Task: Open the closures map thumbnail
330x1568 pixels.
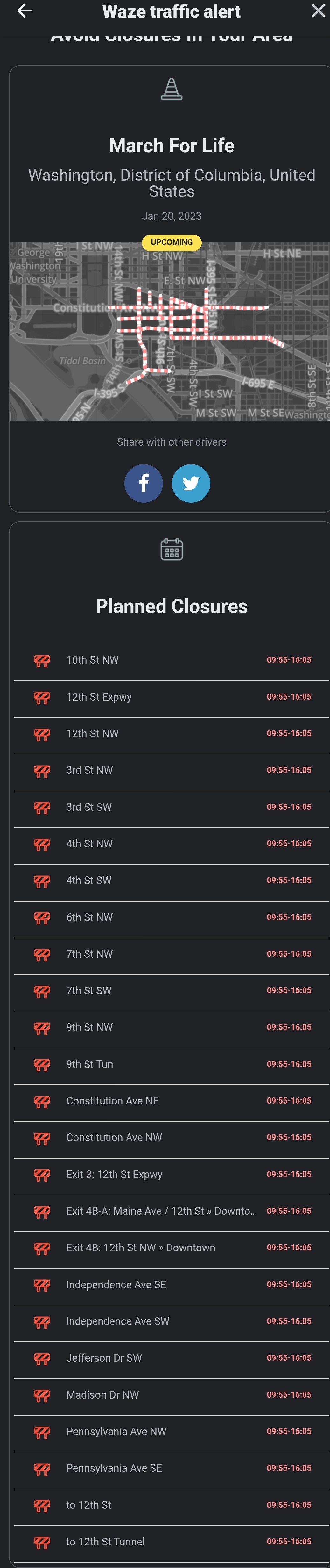Action: (170, 332)
